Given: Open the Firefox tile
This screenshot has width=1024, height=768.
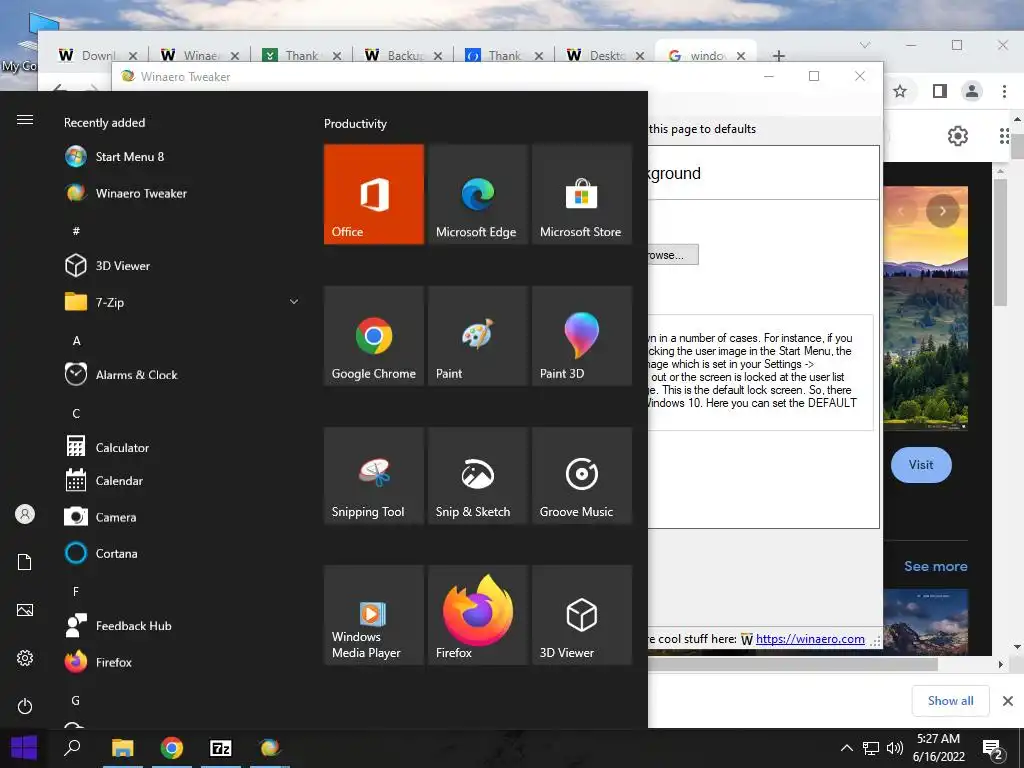Looking at the screenshot, I should coord(477,615).
